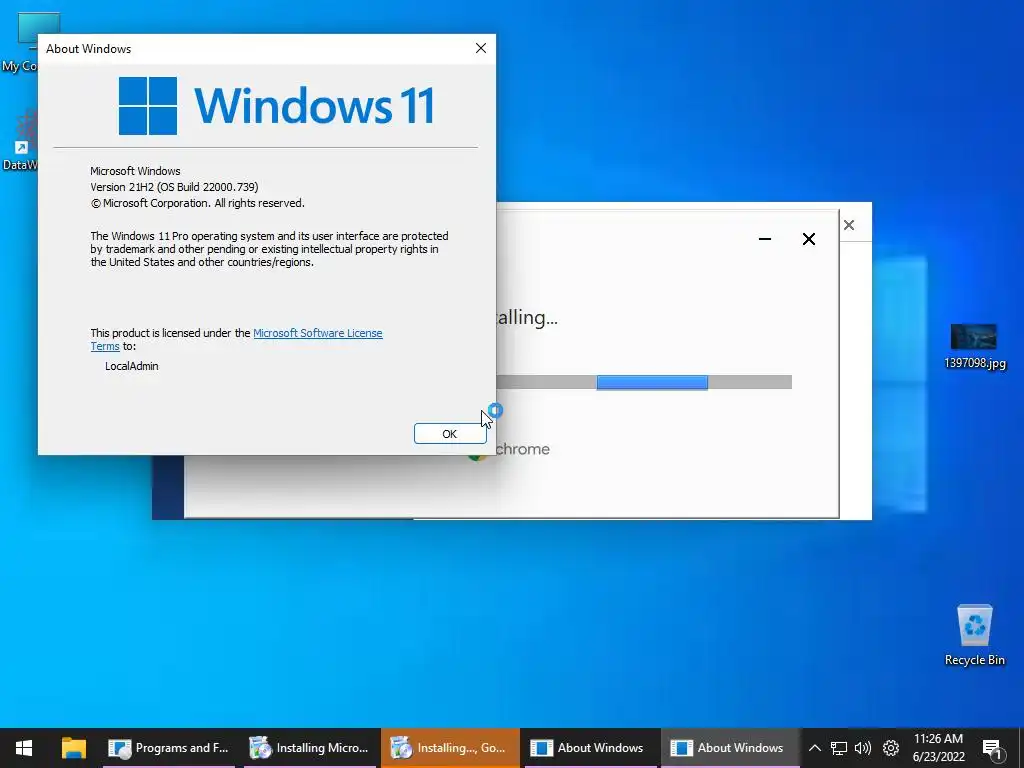This screenshot has width=1024, height=768.
Task: Open network status tray icon
Action: 839,748
